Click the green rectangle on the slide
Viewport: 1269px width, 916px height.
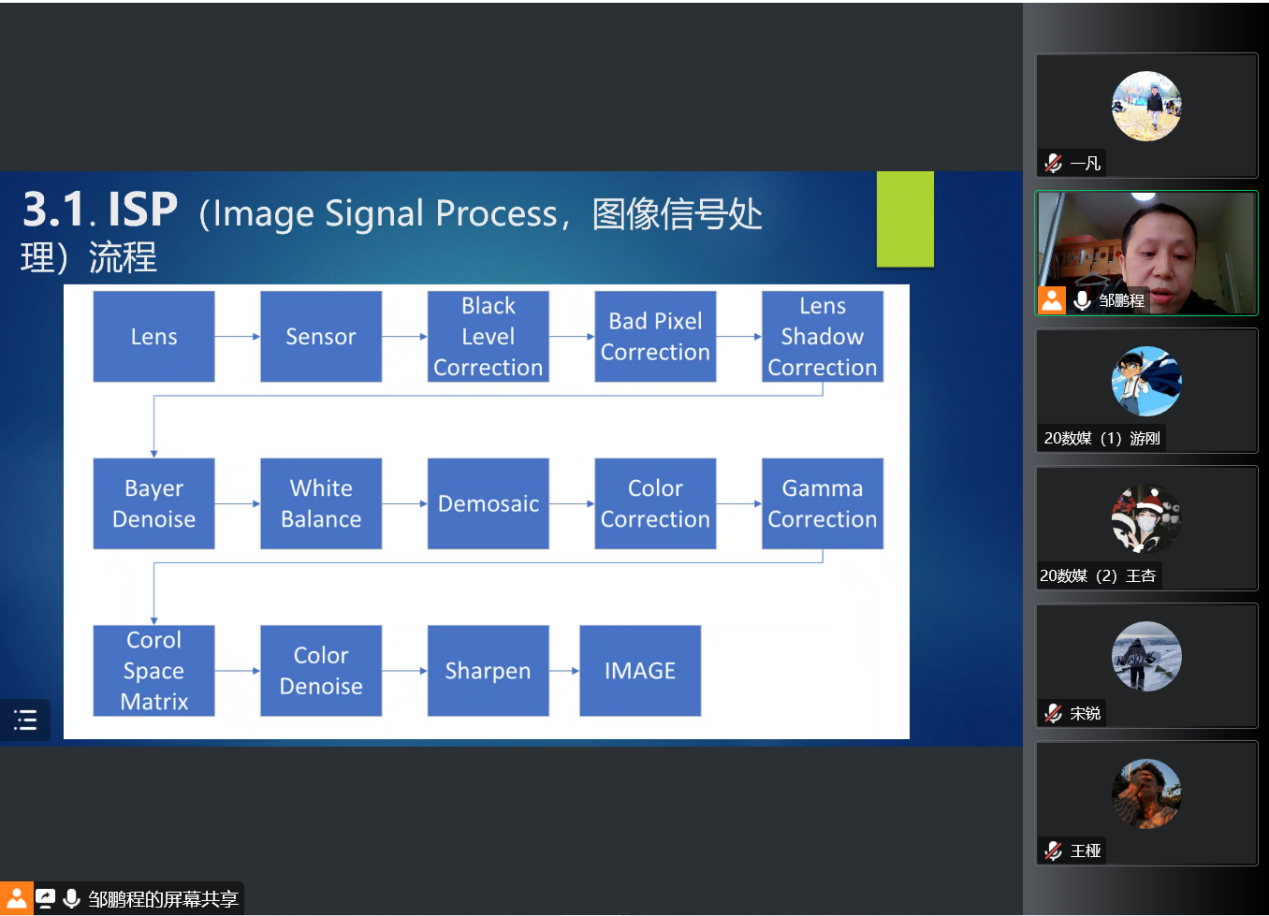pyautogui.click(x=905, y=219)
